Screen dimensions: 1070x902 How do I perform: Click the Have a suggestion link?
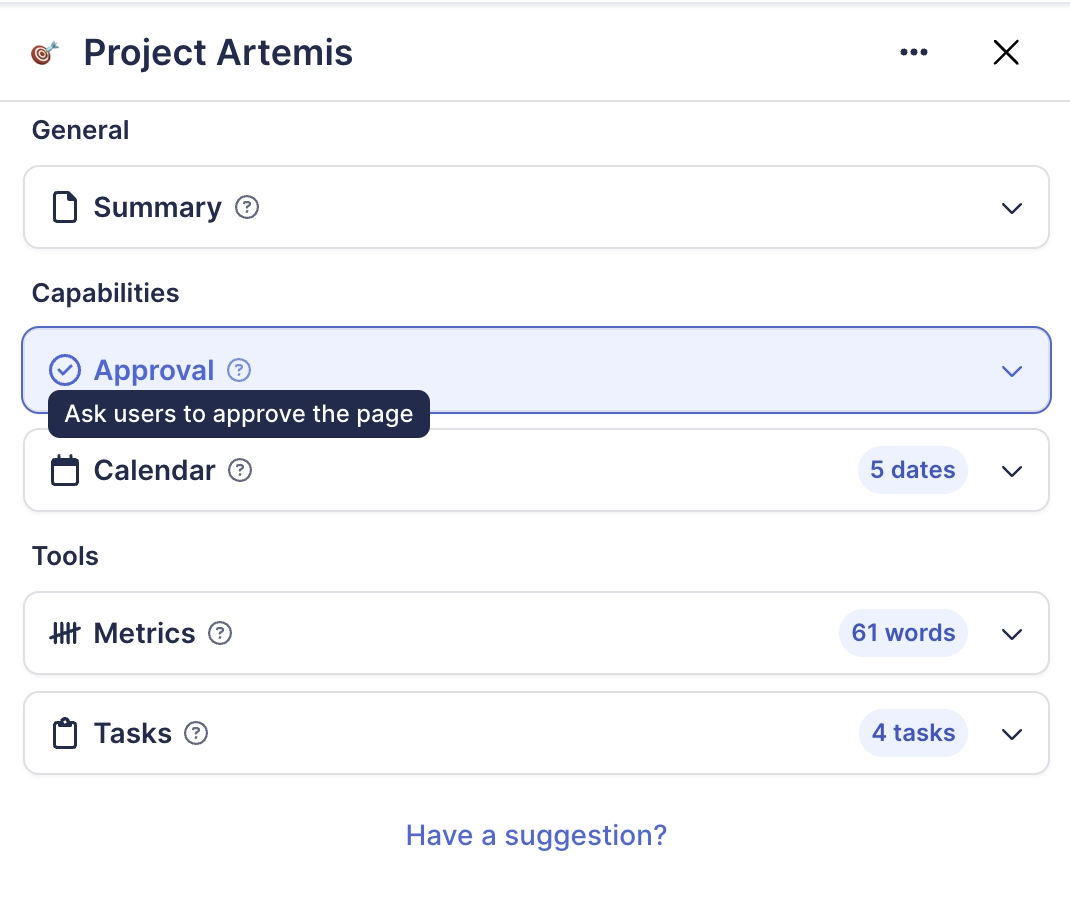coord(536,835)
